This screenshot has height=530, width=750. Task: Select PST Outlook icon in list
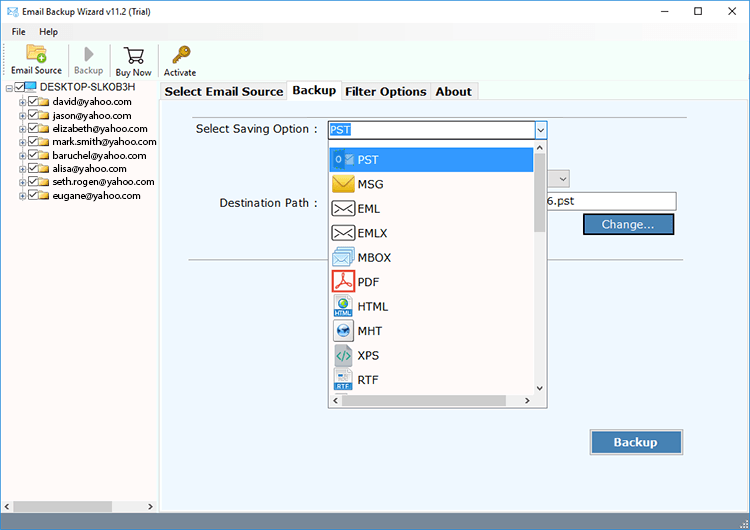click(x=343, y=159)
